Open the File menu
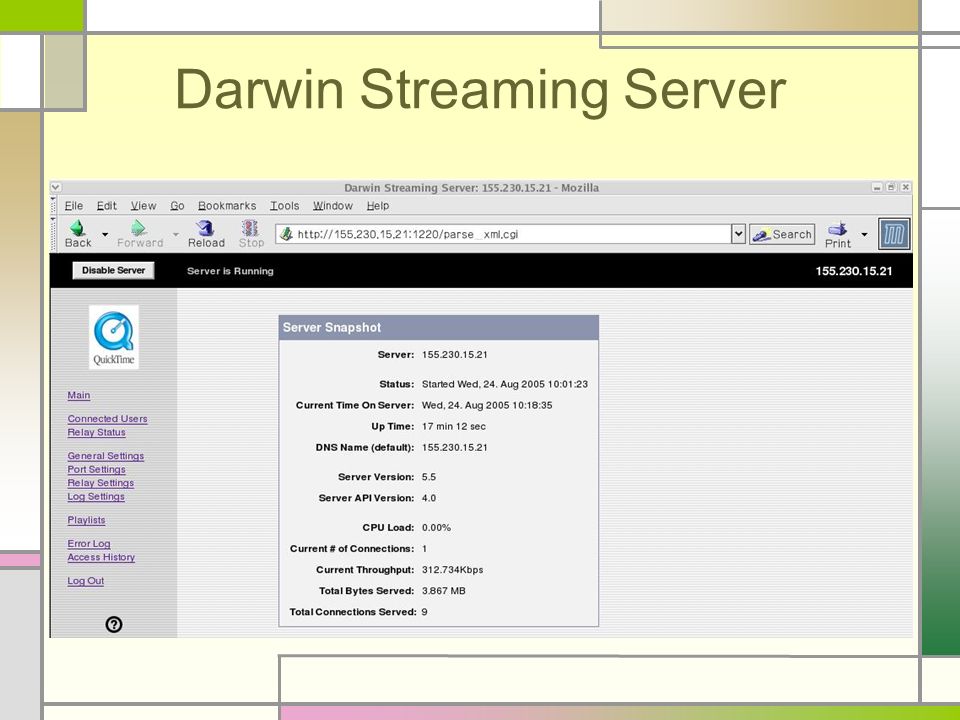 (73, 206)
